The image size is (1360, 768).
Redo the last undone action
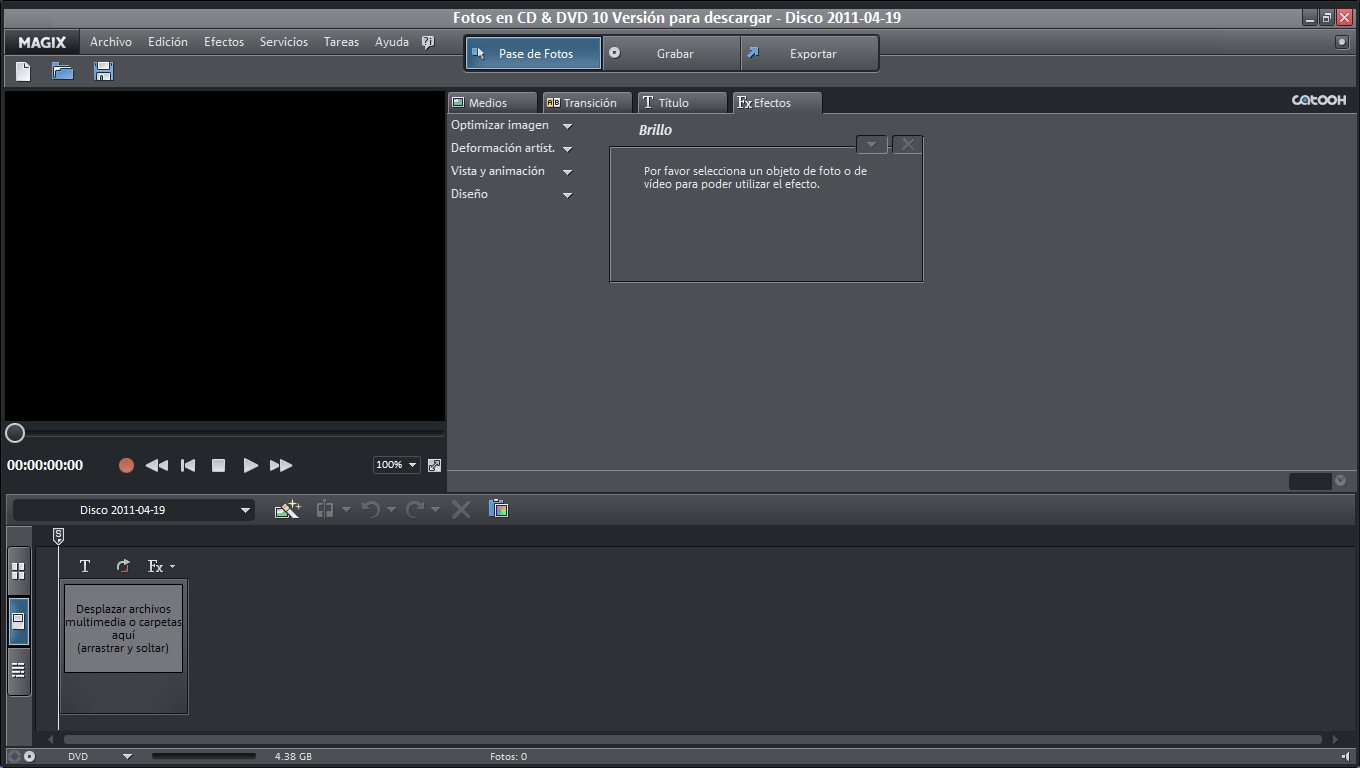[415, 509]
